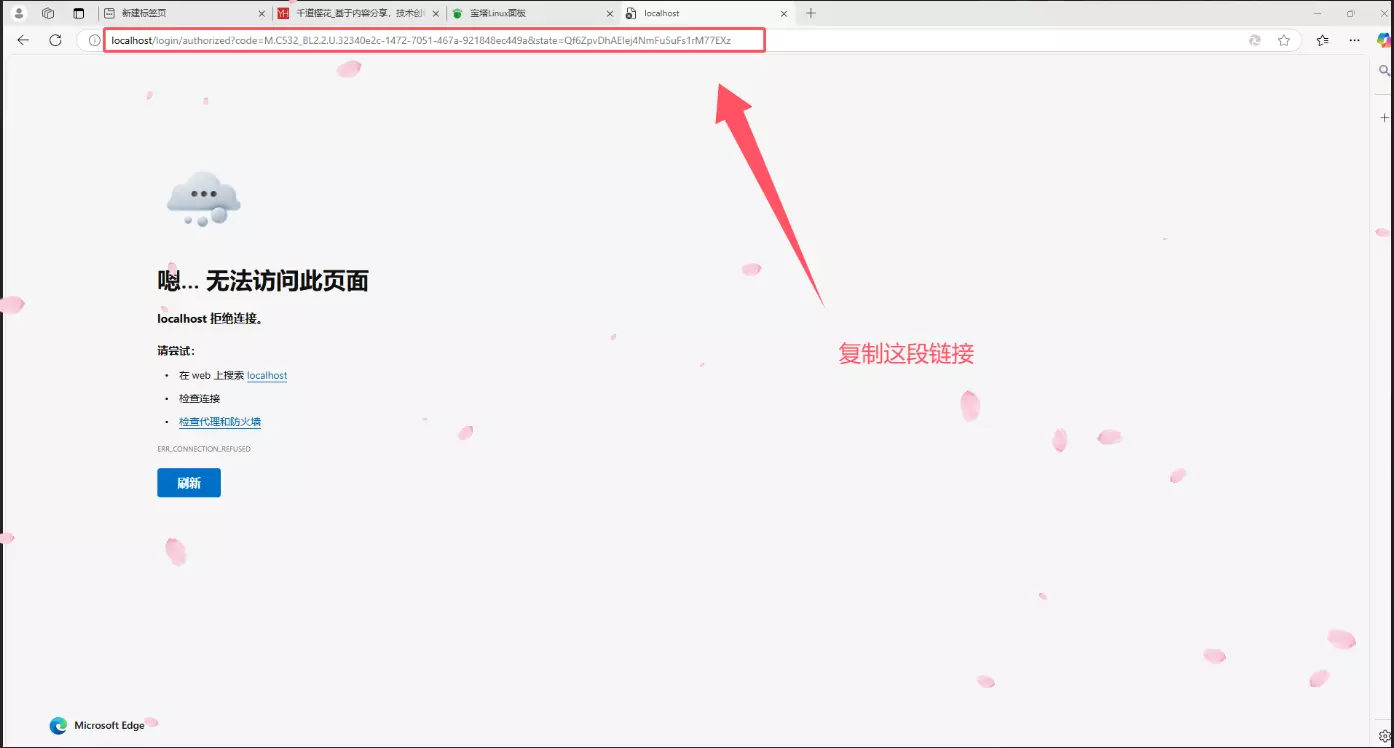1394x748 pixels.
Task: Click the Microsoft Edge logo at bottom
Action: tap(59, 725)
